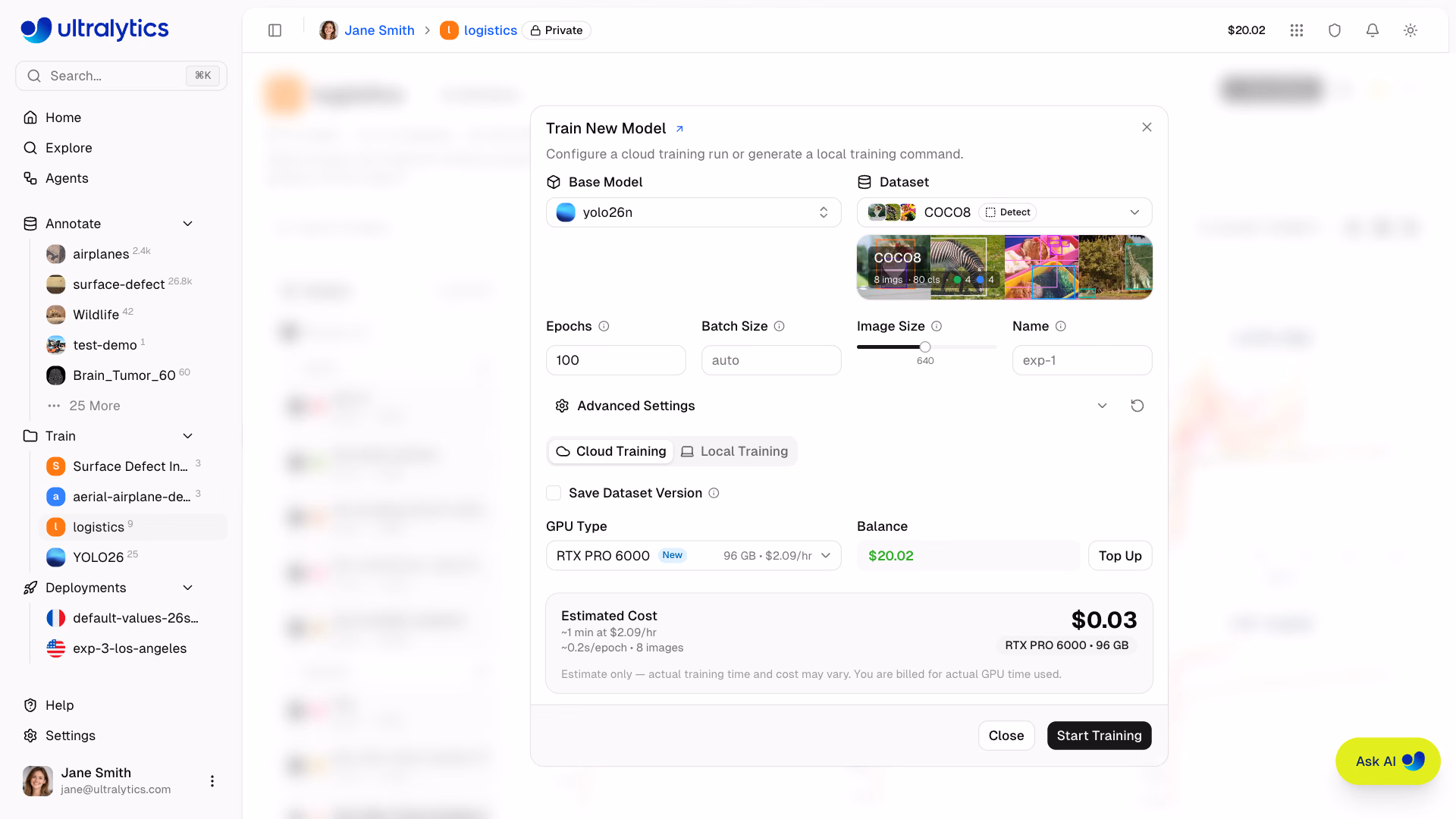
Task: Click the Close button in dialog footer
Action: pyautogui.click(x=1006, y=736)
